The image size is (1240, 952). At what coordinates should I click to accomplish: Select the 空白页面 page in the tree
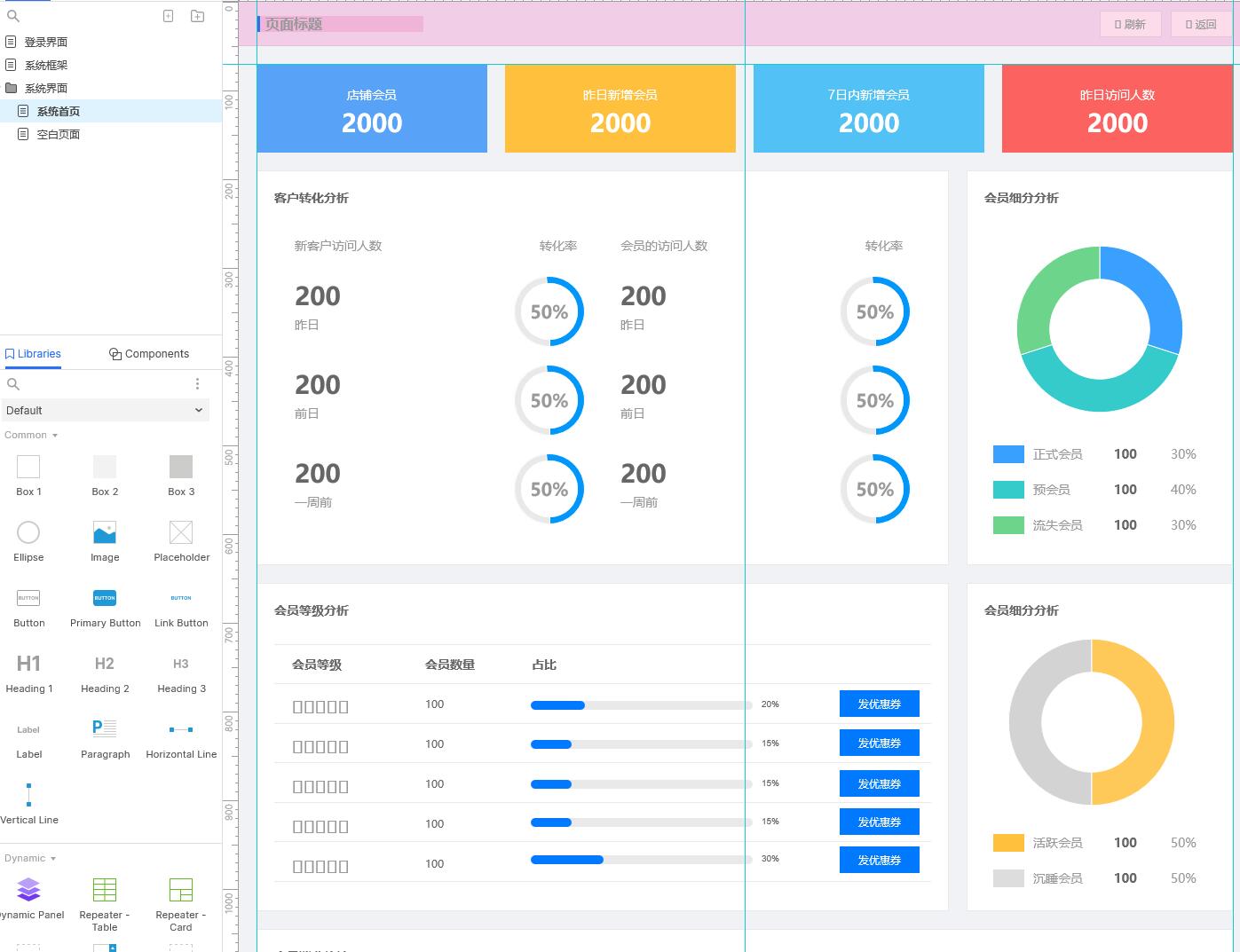[58, 134]
